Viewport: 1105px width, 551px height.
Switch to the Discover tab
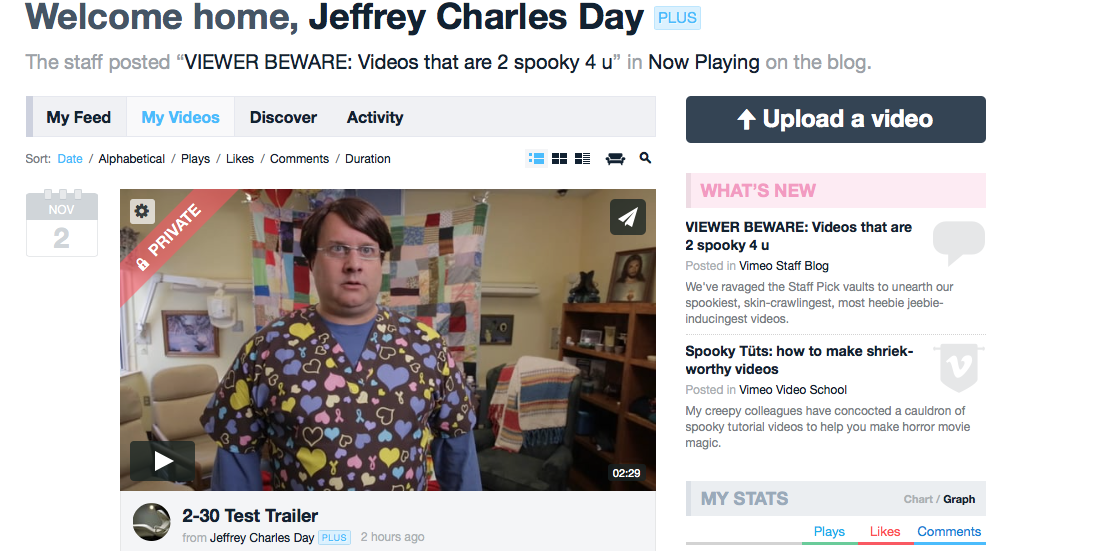click(283, 117)
